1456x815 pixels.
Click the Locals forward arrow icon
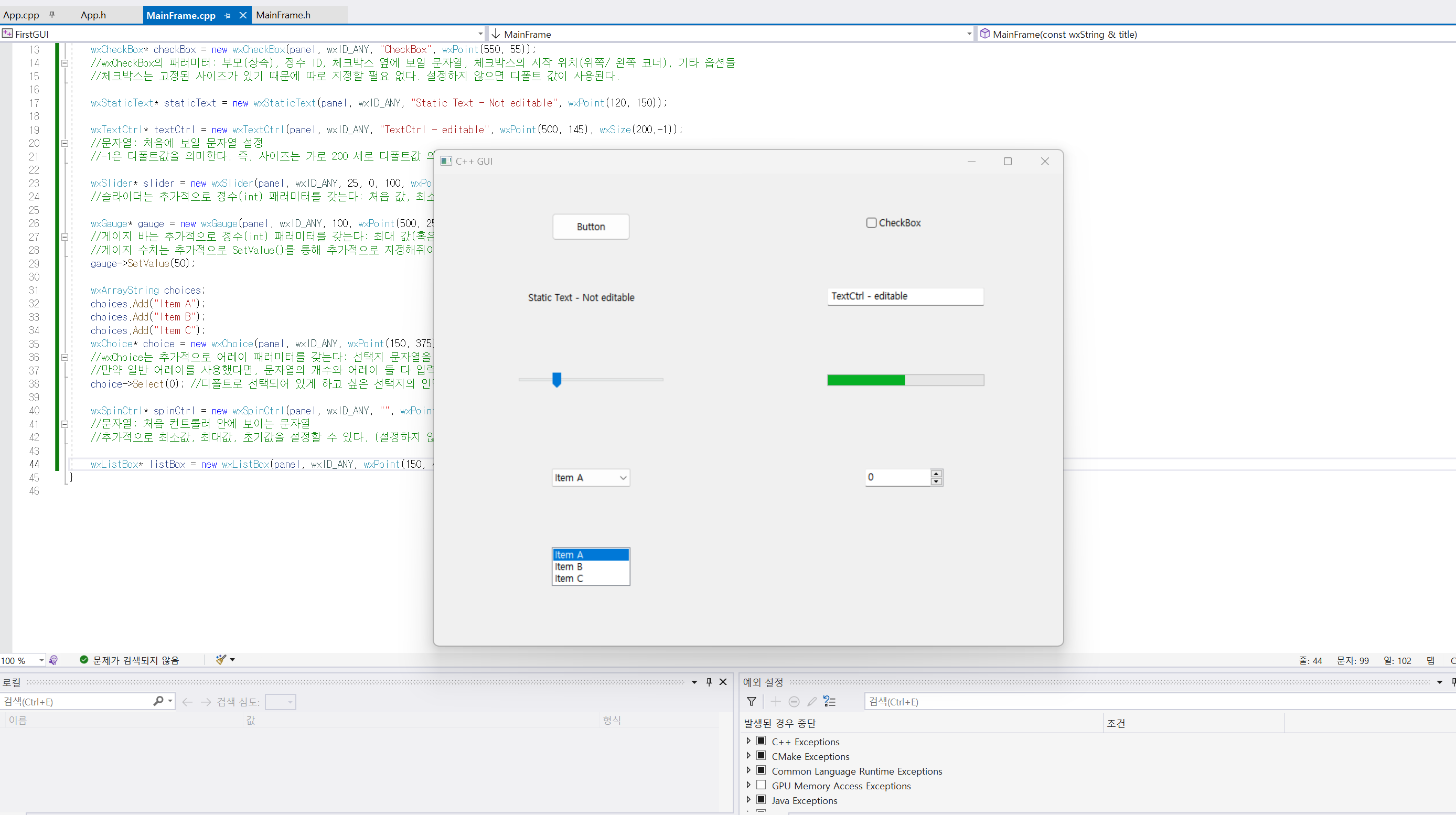click(206, 701)
